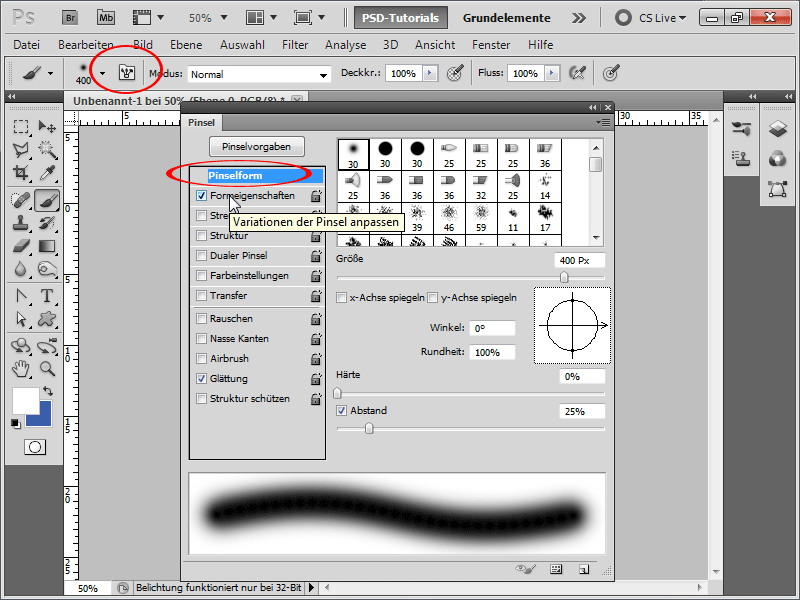Enable the Struktur schützen checkbox
The image size is (800, 600).
pyautogui.click(x=202, y=398)
